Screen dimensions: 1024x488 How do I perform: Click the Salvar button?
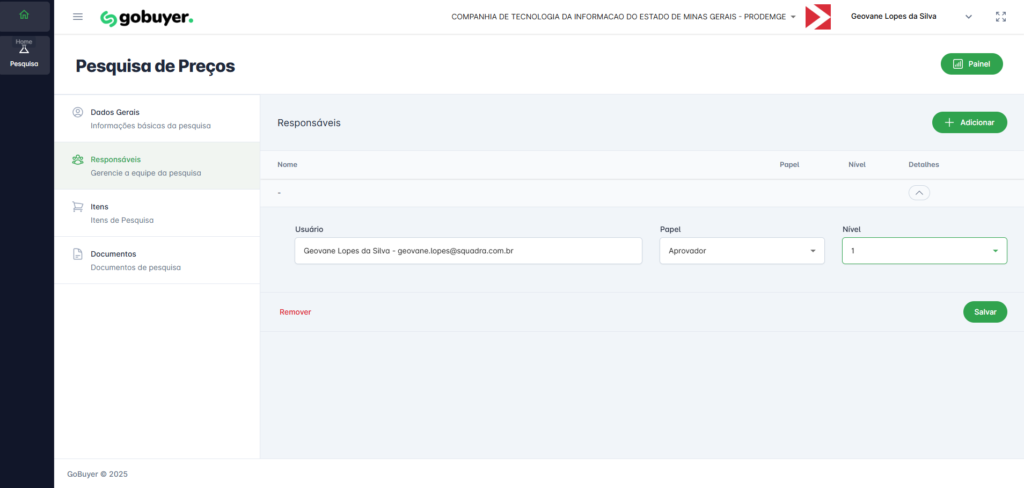click(984, 312)
